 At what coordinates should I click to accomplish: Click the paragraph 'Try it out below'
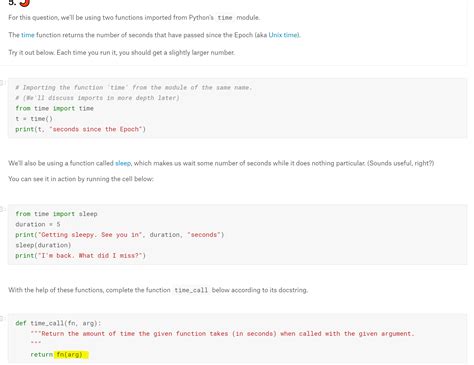[x=122, y=53]
